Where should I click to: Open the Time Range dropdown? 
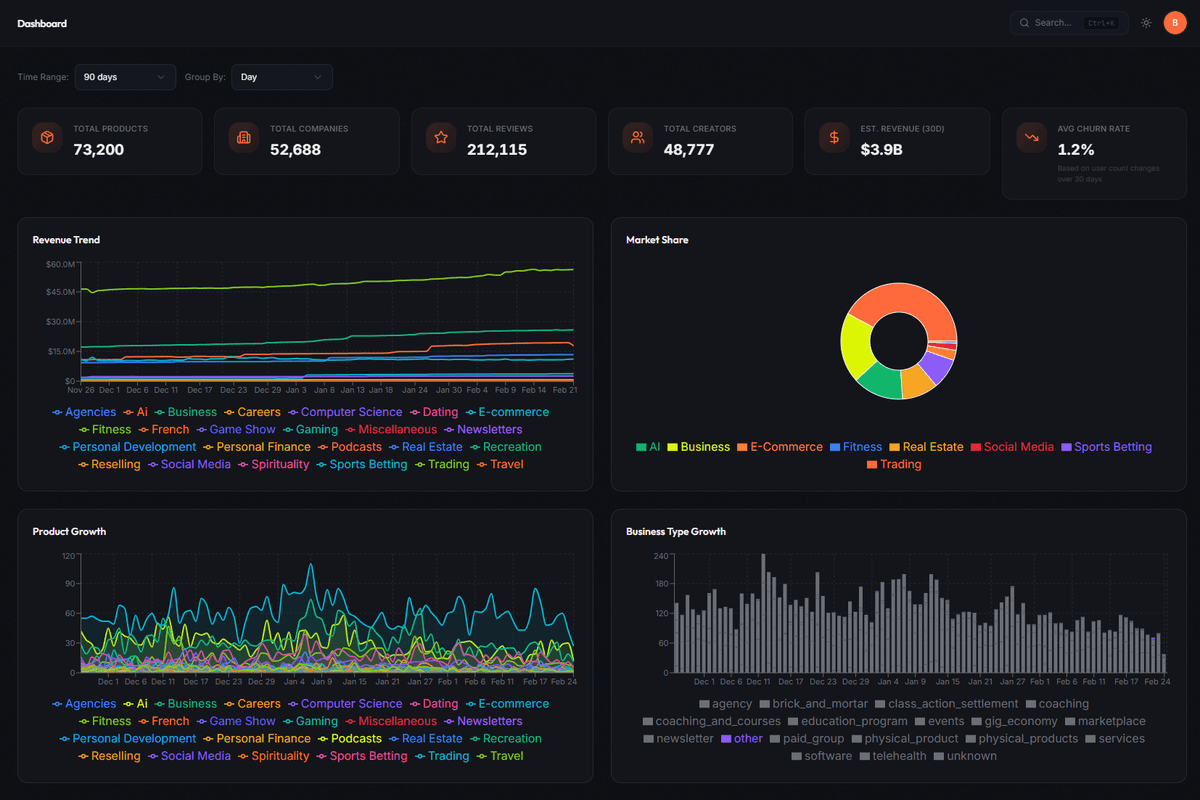click(125, 77)
